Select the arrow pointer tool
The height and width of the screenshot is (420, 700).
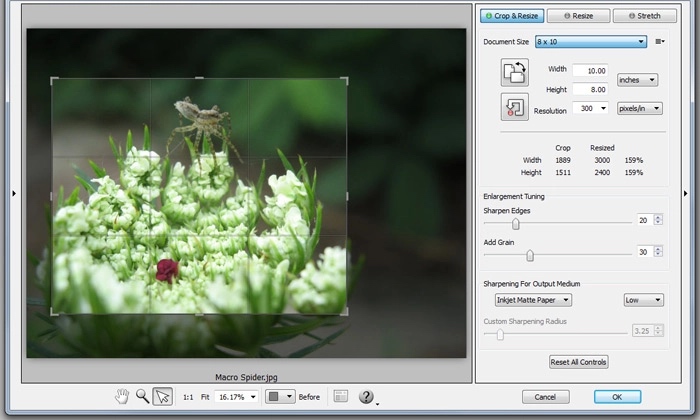pyautogui.click(x=163, y=396)
